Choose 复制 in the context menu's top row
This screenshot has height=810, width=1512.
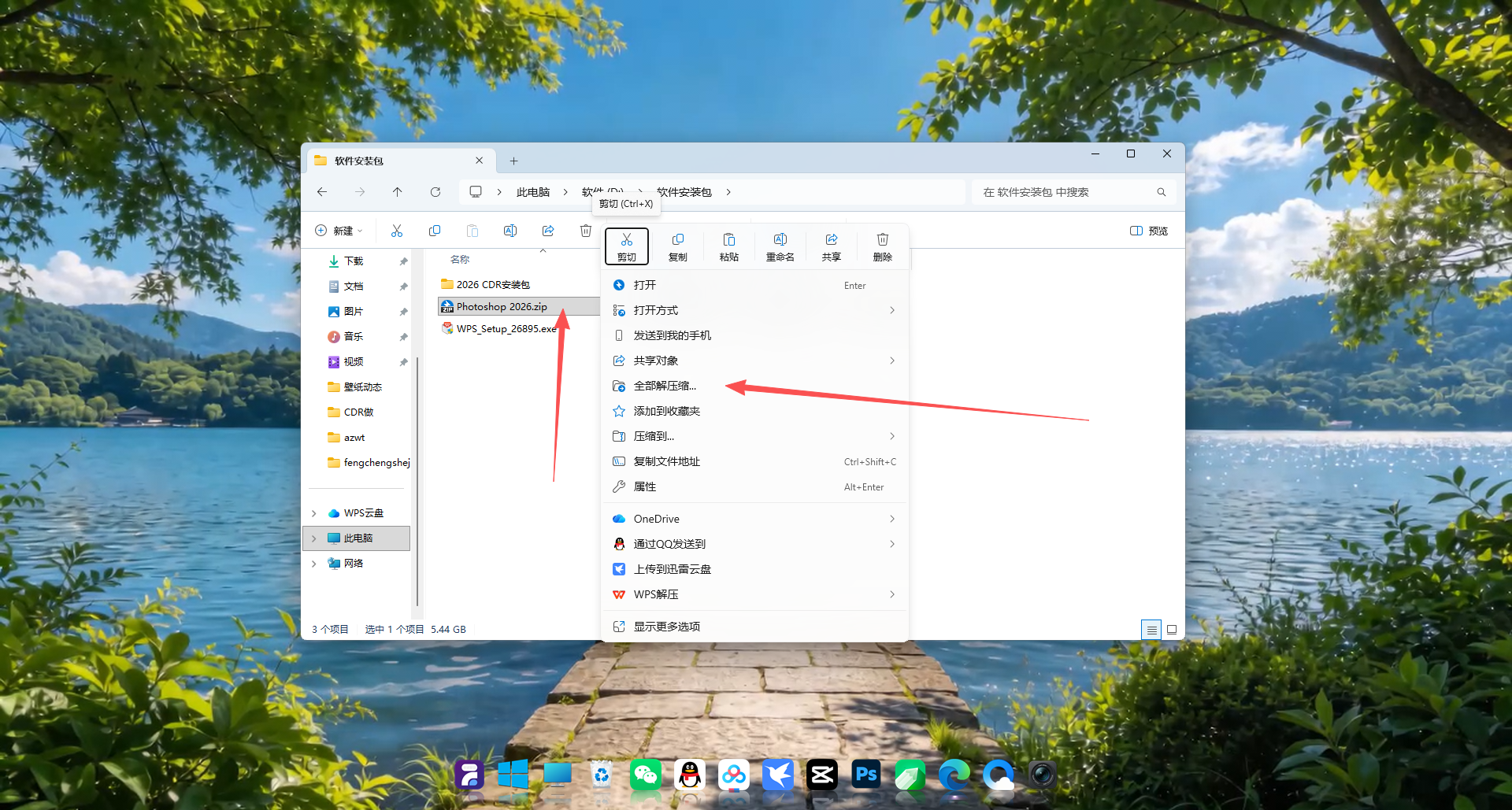[678, 246]
